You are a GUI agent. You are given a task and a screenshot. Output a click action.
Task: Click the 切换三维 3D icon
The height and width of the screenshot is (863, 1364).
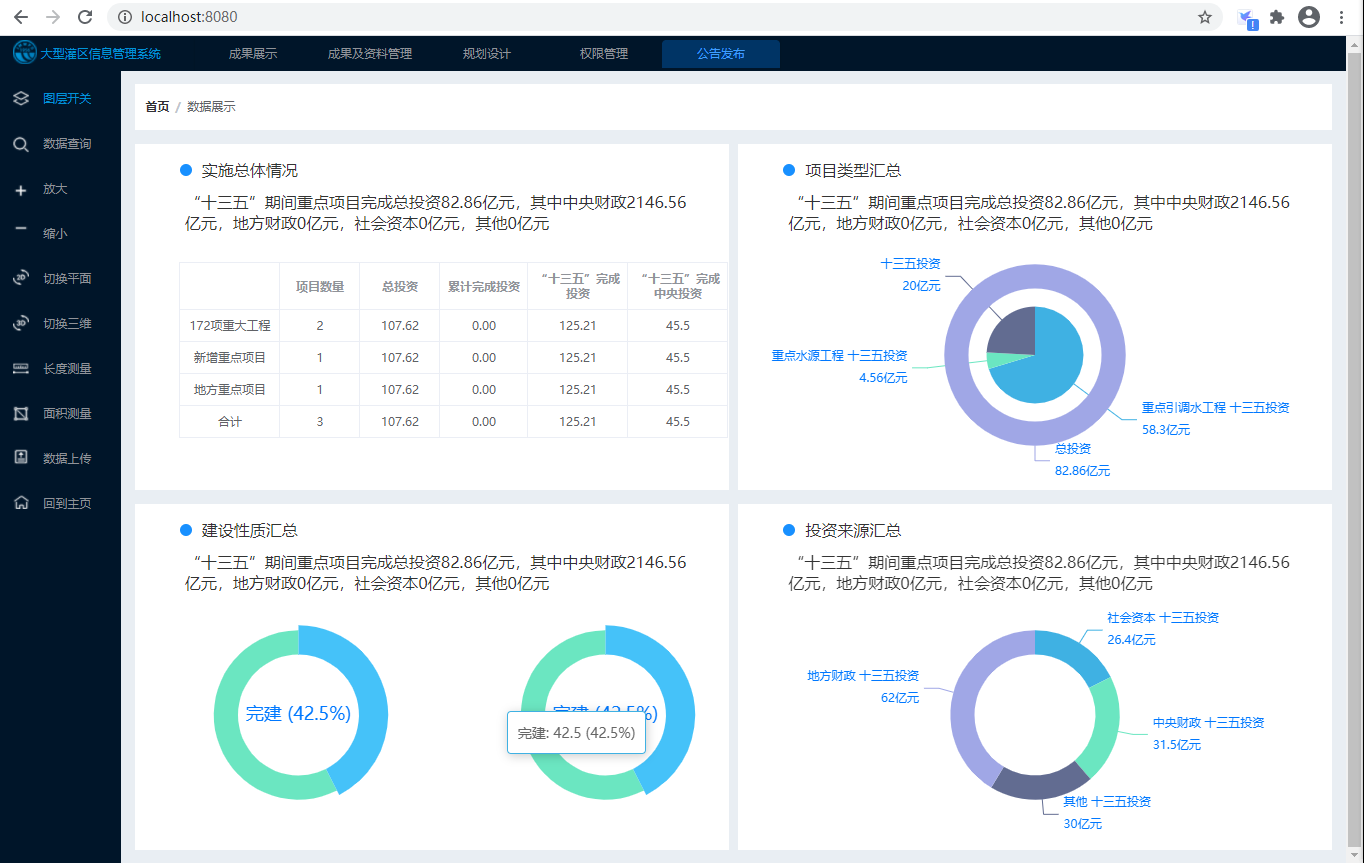(x=21, y=324)
